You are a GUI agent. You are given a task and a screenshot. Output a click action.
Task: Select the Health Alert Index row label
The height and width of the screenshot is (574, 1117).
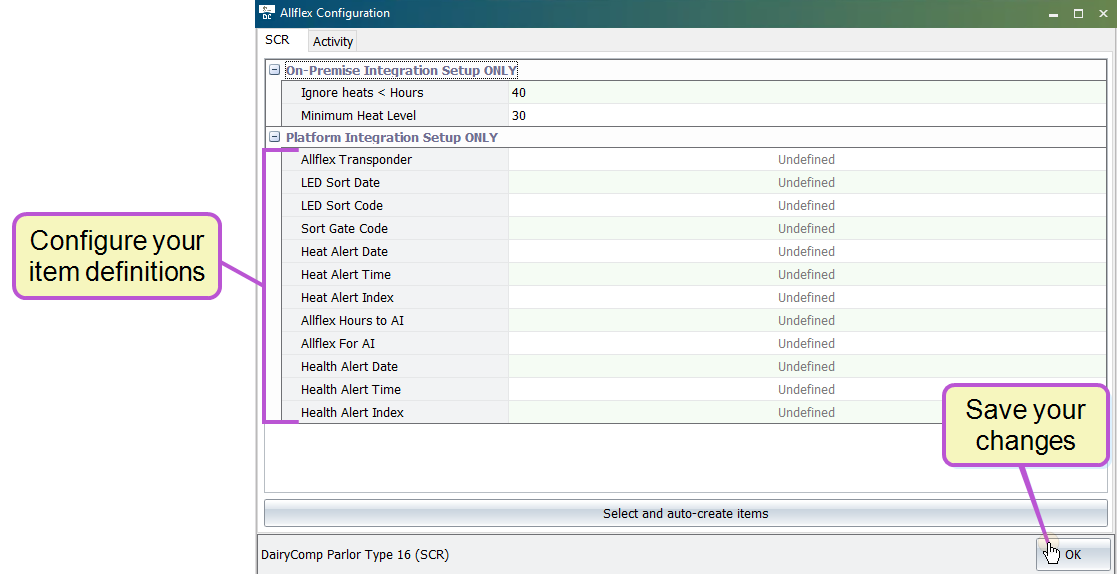click(352, 412)
